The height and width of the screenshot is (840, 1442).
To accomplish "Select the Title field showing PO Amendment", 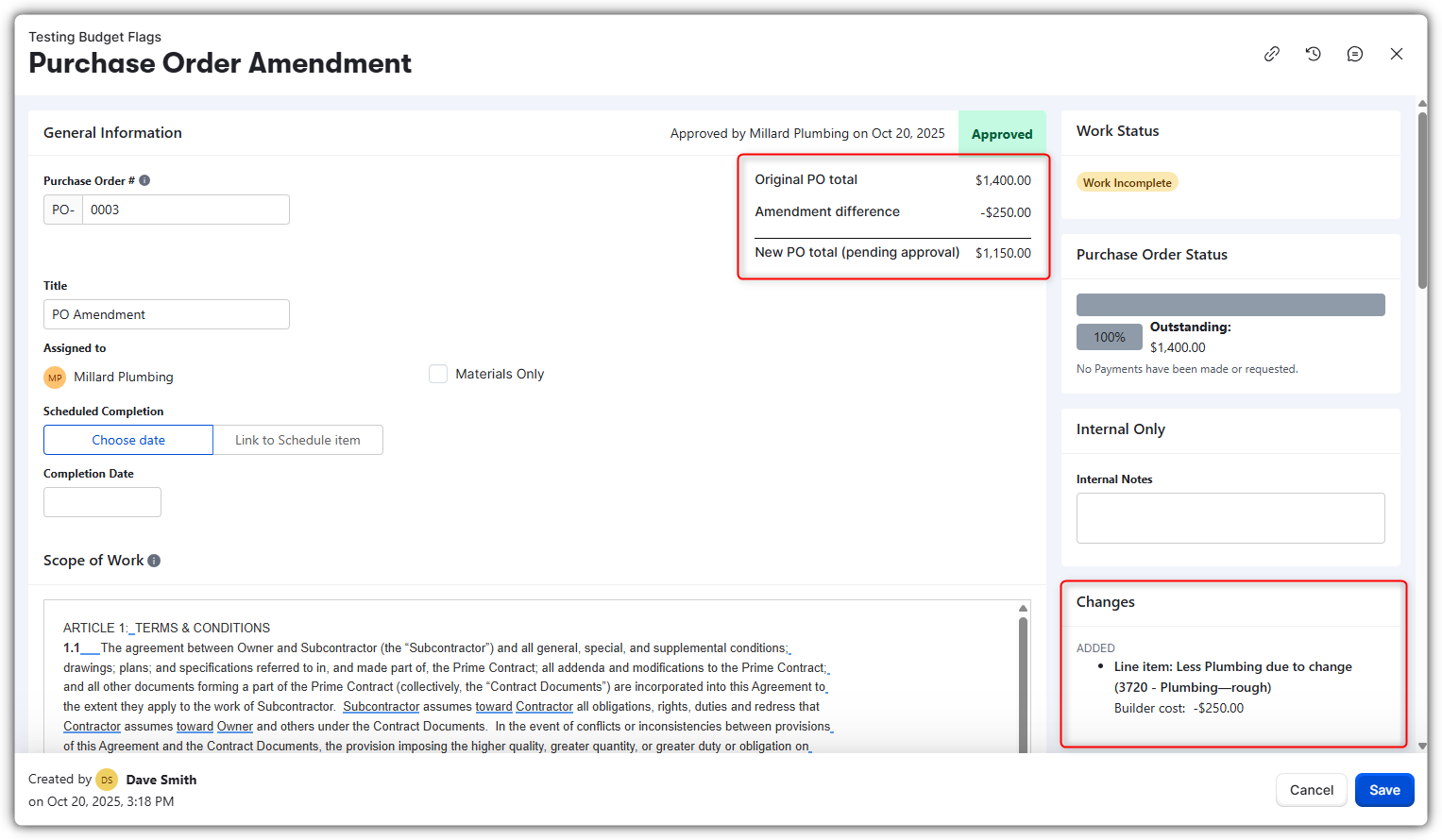I will [166, 313].
